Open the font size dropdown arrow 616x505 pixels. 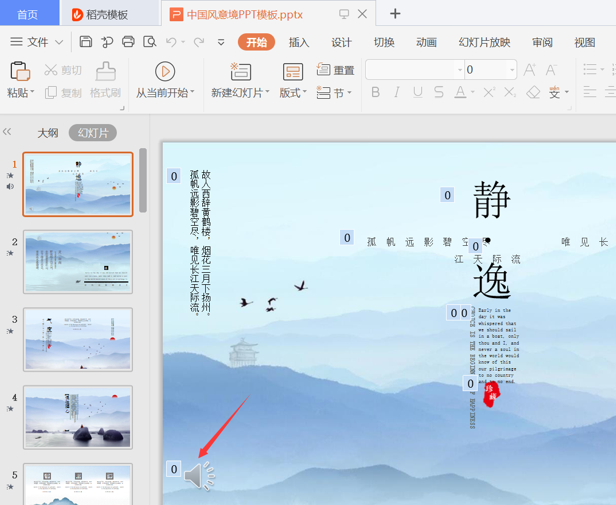tap(512, 70)
